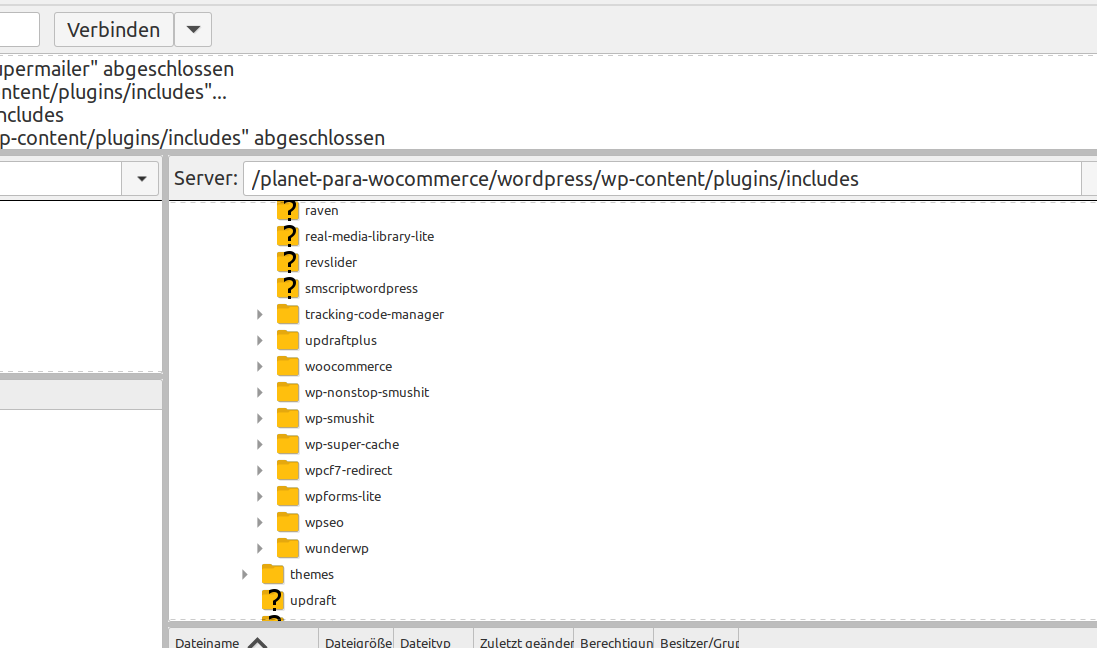Click the raven unknown-folder question mark icon
The image size is (1097, 648).
[288, 210]
